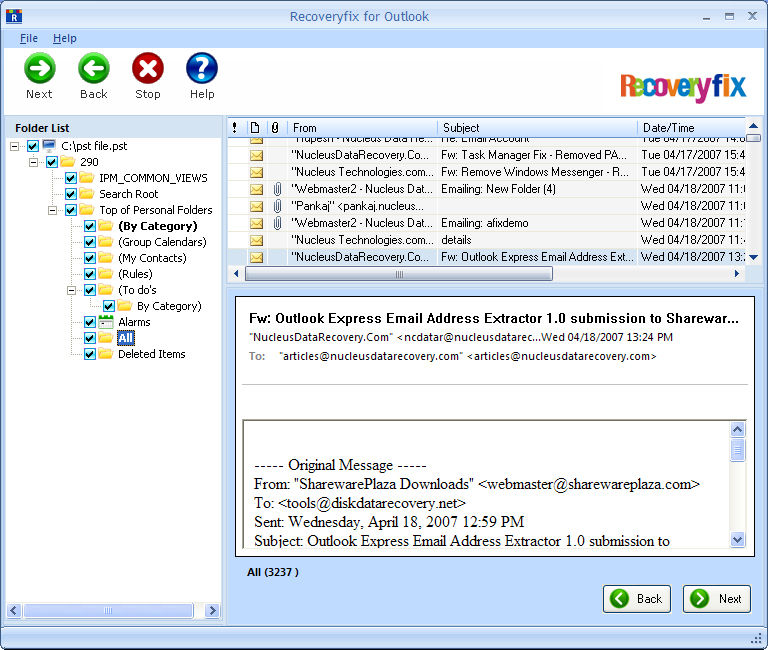Select the By Category) subfolder under To do's
The image size is (768, 650).
coord(169,306)
